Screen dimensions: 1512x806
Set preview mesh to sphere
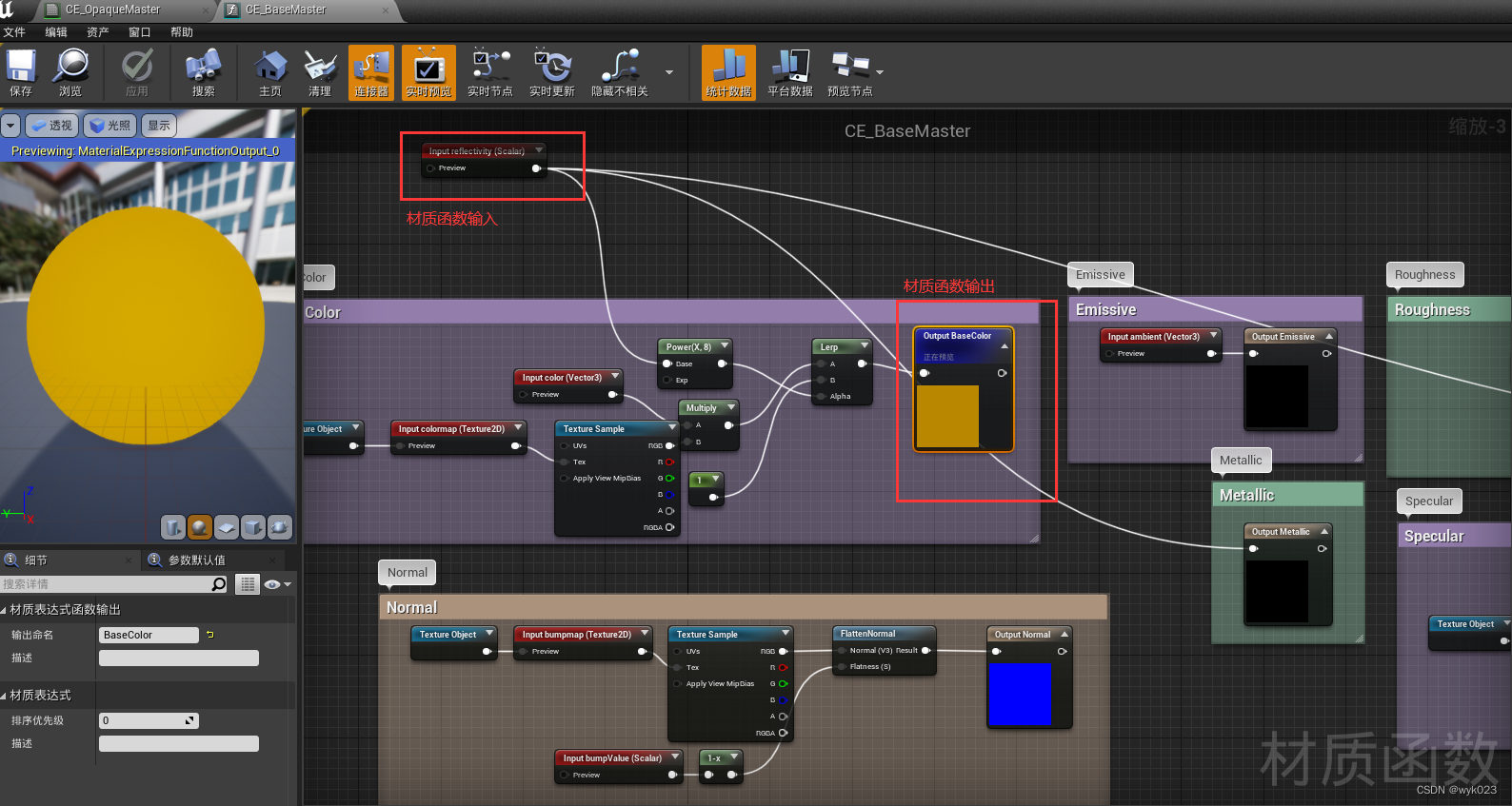[x=199, y=527]
